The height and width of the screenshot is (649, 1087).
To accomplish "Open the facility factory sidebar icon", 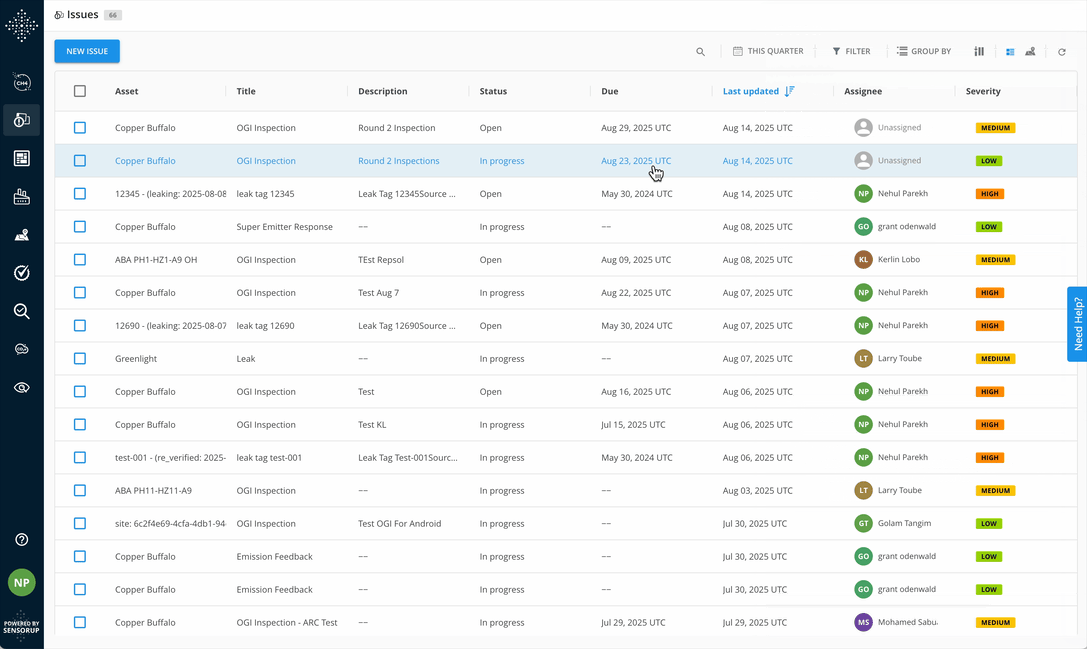I will [x=21, y=197].
